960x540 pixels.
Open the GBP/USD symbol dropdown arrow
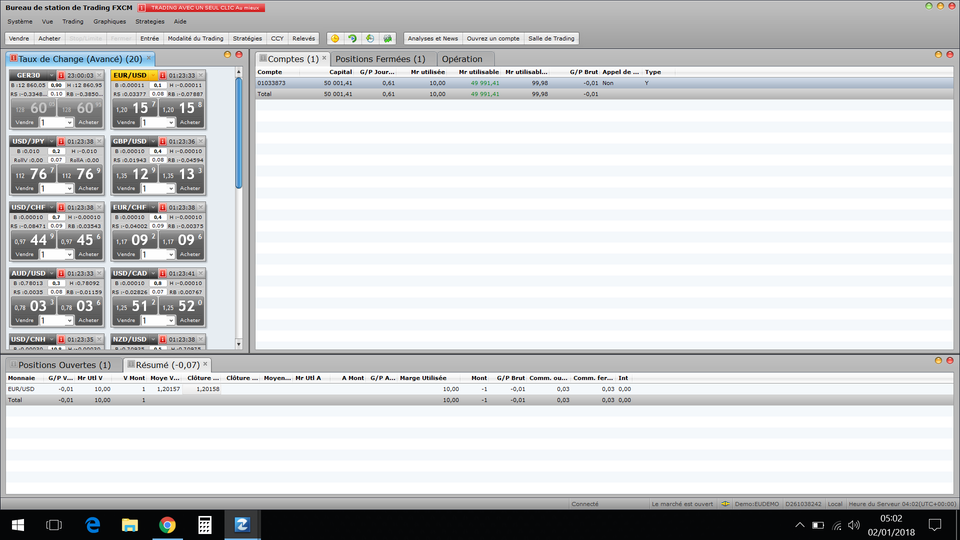pyautogui.click(x=153, y=141)
